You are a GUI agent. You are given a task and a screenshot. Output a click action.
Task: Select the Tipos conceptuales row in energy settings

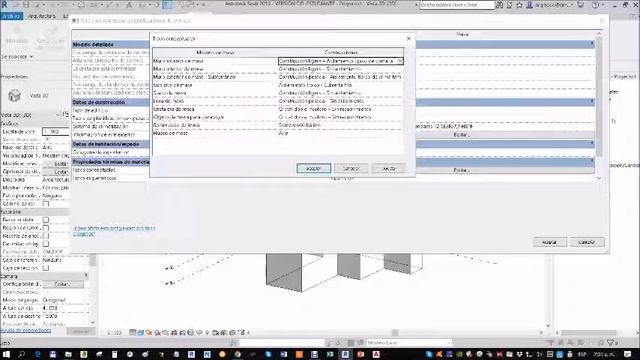tap(111, 170)
